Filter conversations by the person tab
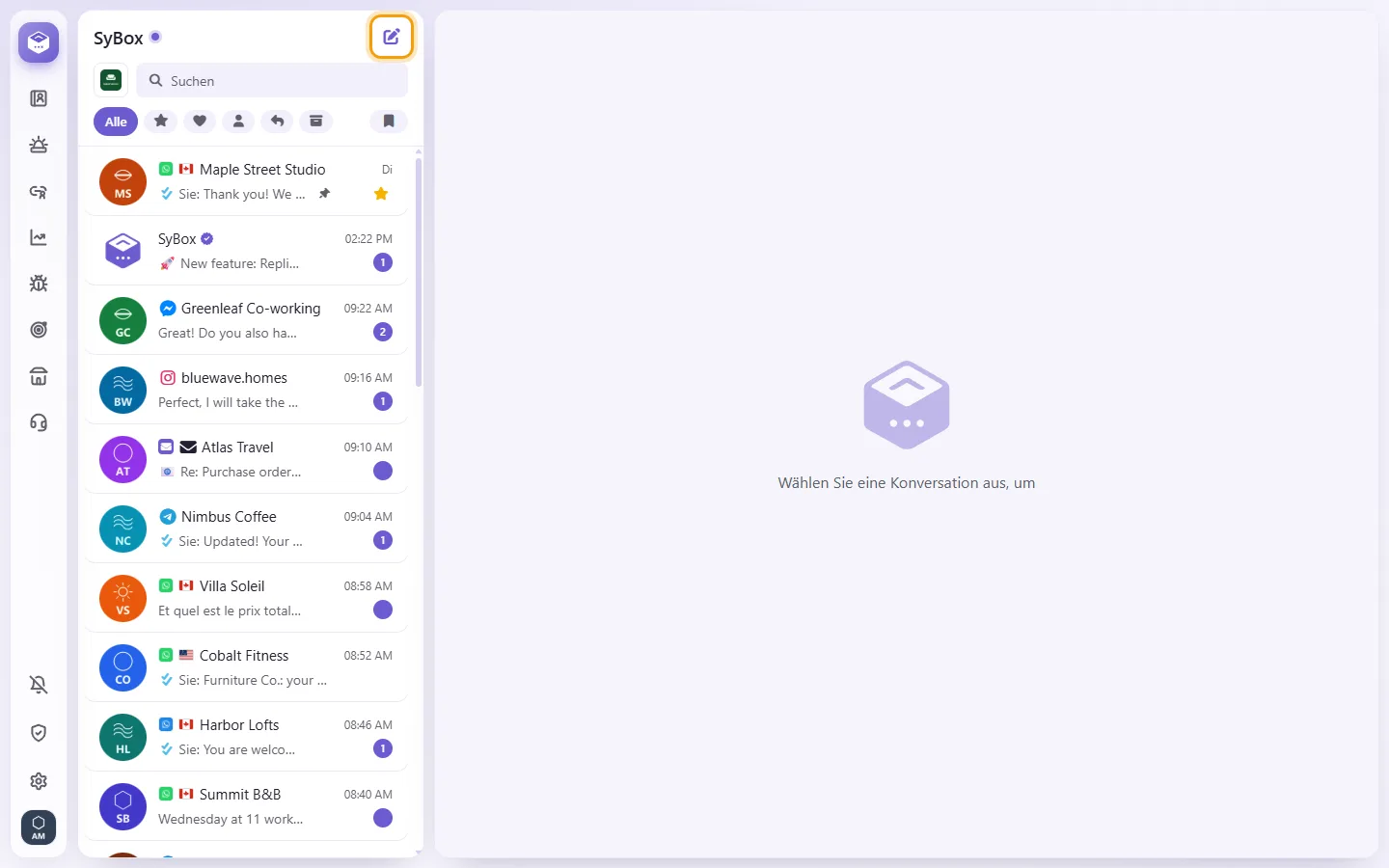Image resolution: width=1389 pixels, height=868 pixels. [x=238, y=122]
